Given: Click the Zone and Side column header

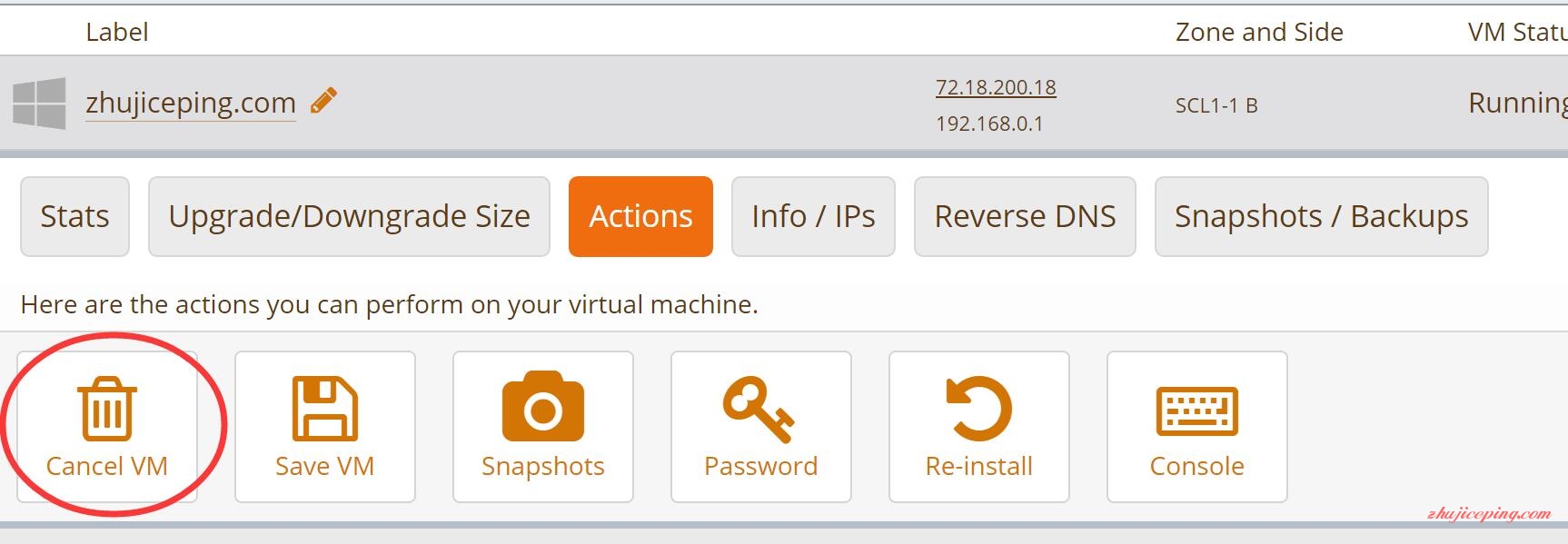Looking at the screenshot, I should (x=1259, y=32).
